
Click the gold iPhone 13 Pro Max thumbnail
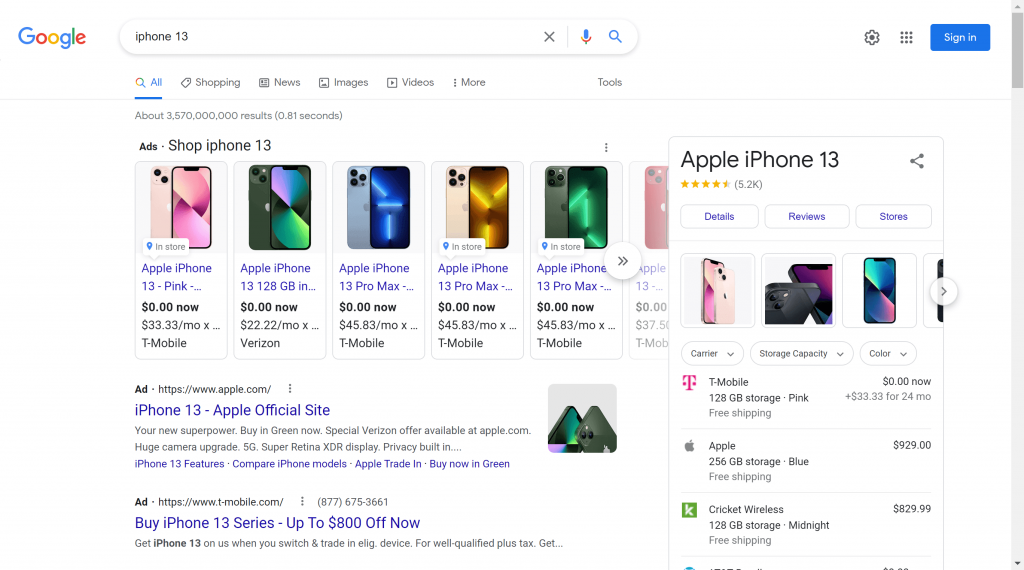(477, 207)
